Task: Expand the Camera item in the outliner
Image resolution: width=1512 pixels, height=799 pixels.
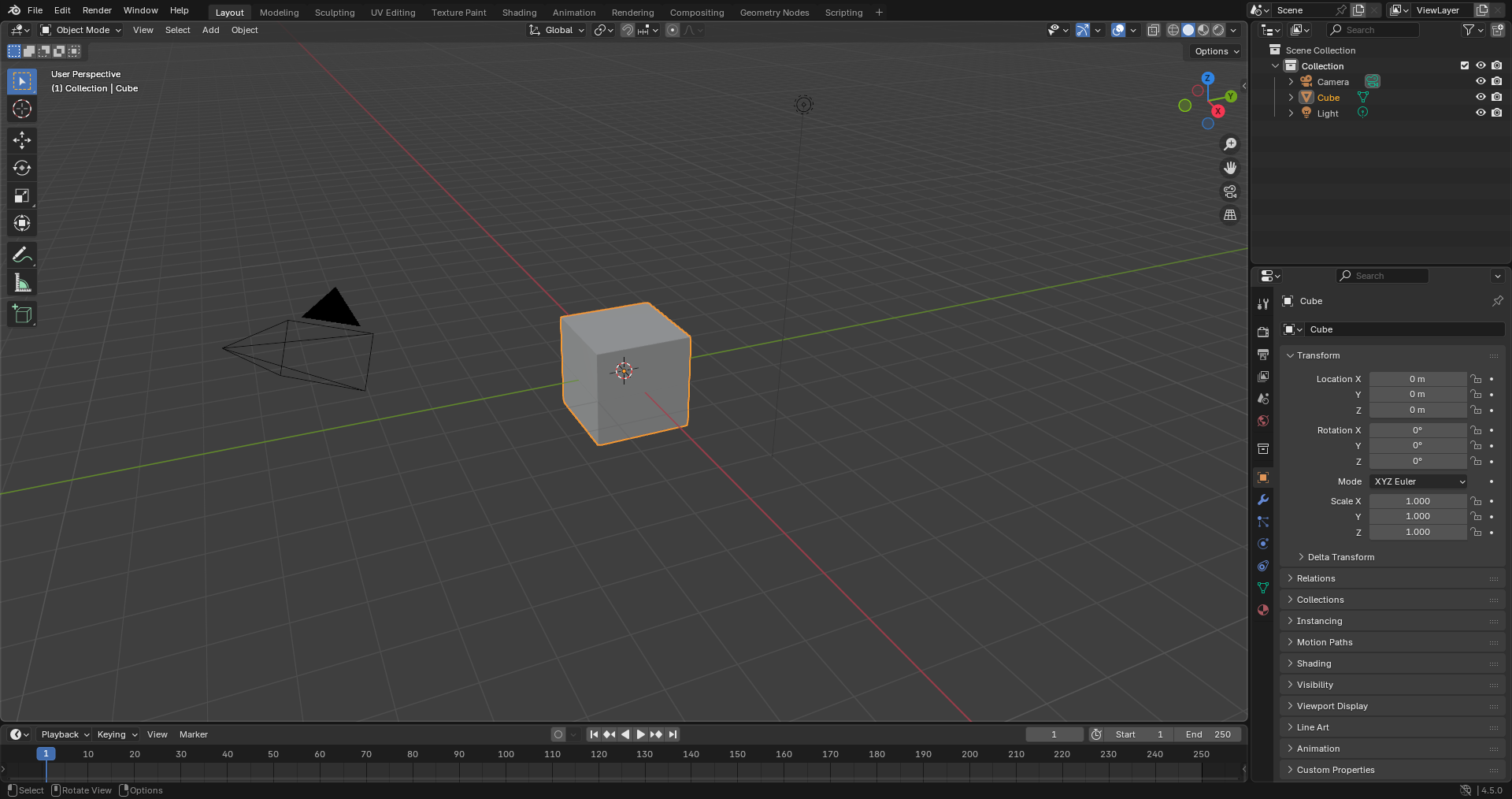Action: tap(1290, 81)
